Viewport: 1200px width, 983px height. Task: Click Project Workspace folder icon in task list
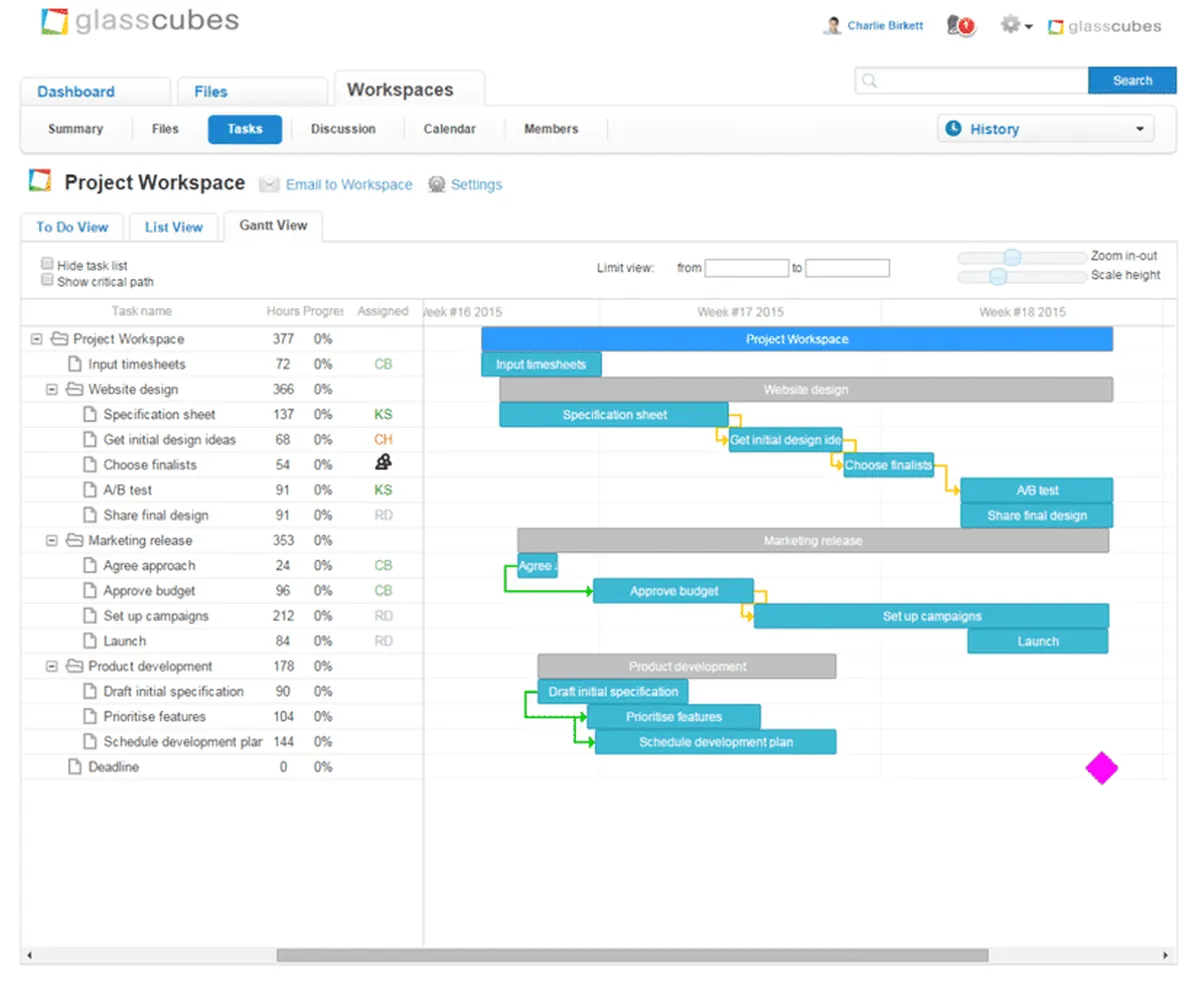click(x=58, y=339)
